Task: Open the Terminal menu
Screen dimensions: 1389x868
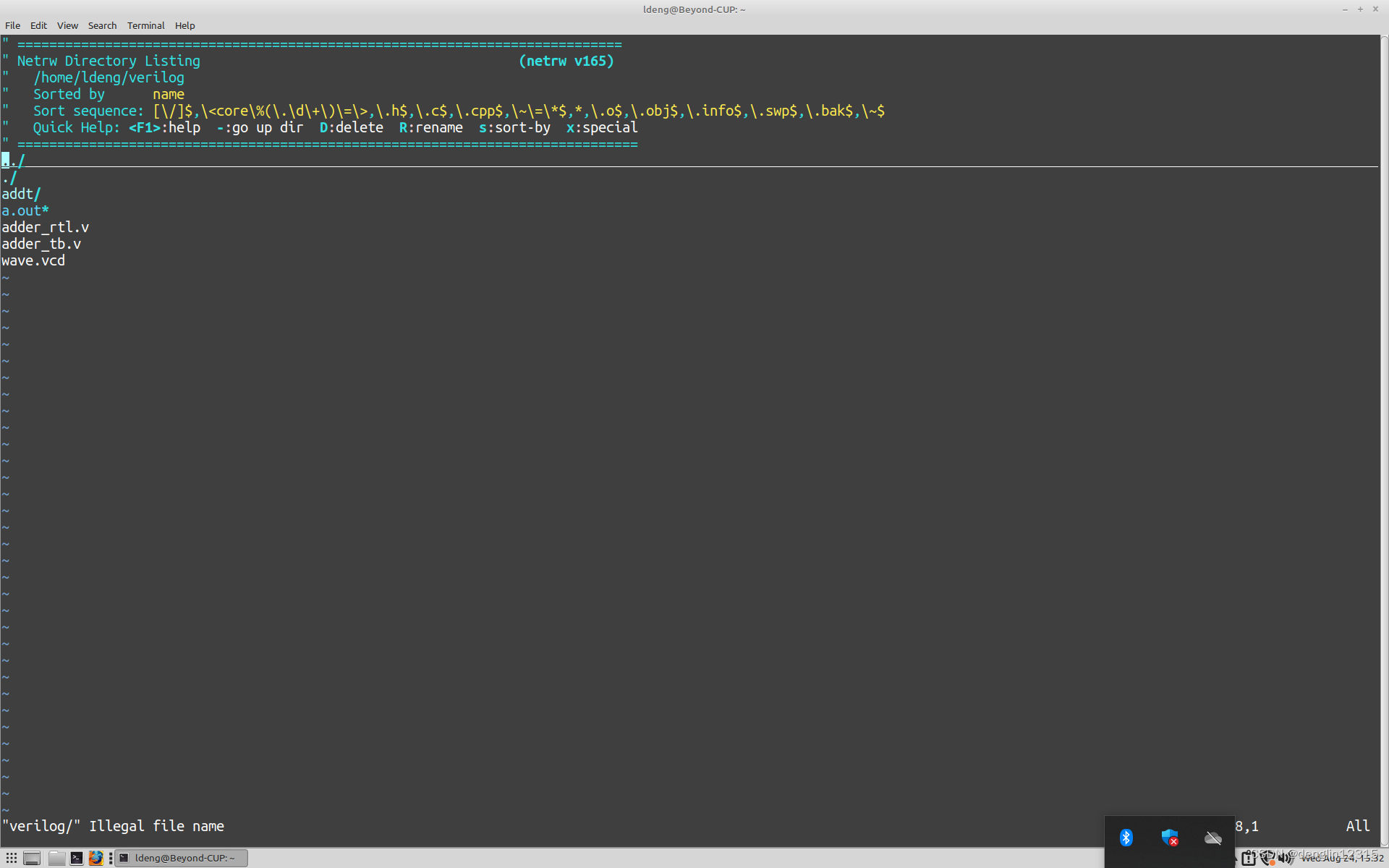Action: coord(145,25)
